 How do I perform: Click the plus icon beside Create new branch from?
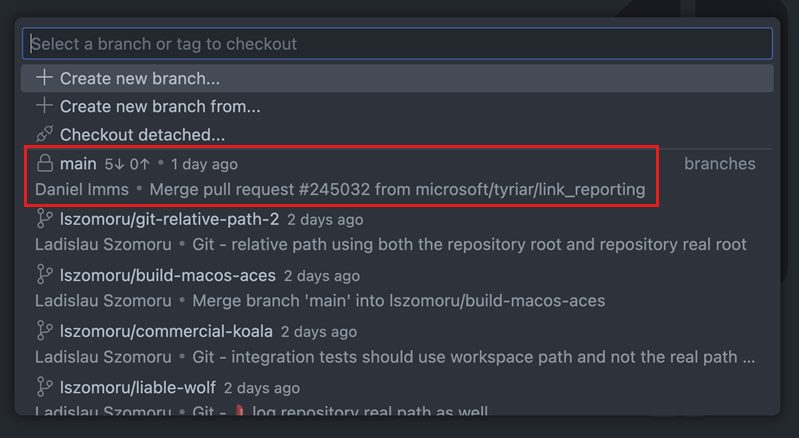coord(44,106)
